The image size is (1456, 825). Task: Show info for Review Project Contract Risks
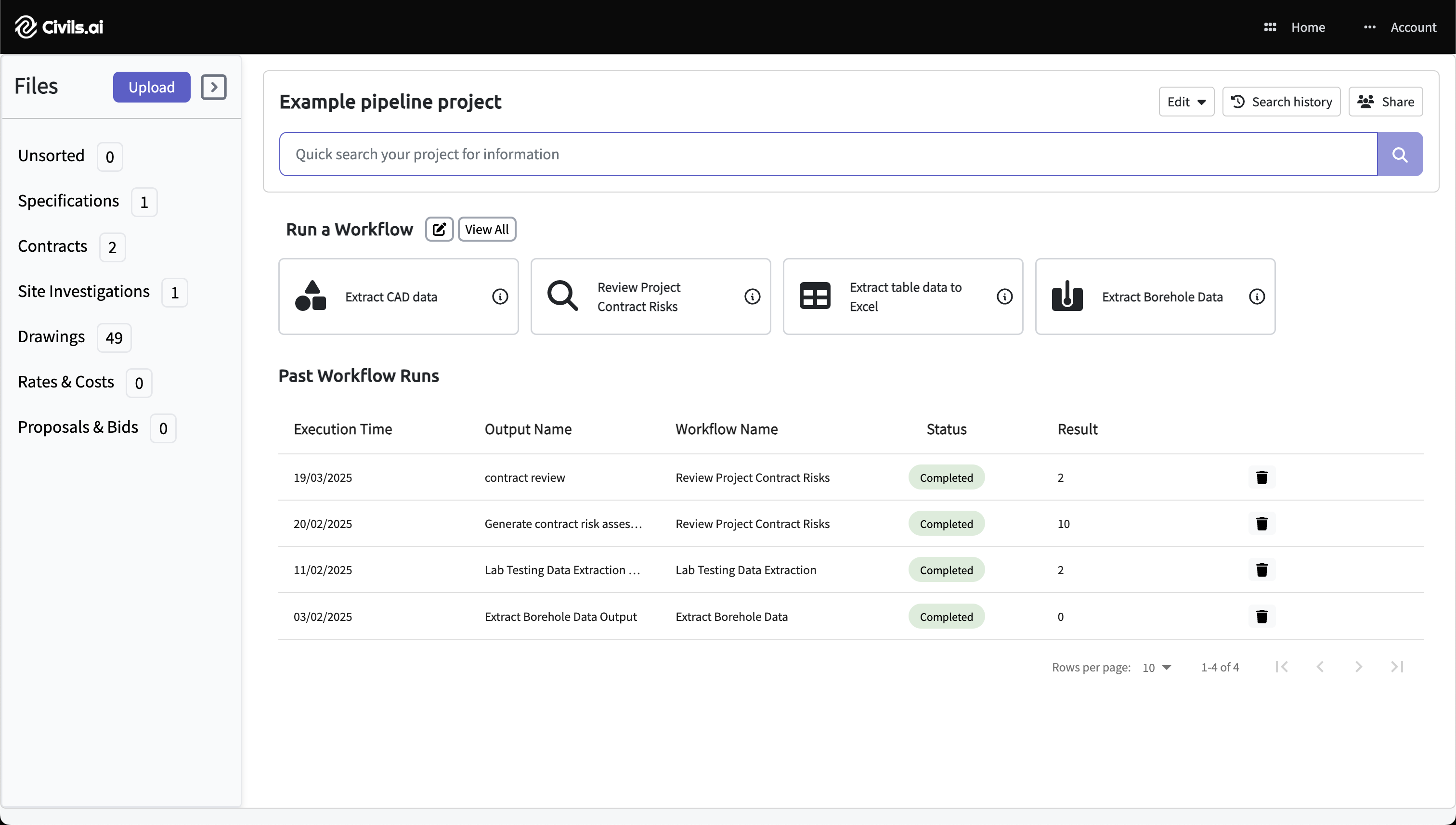pyautogui.click(x=752, y=296)
